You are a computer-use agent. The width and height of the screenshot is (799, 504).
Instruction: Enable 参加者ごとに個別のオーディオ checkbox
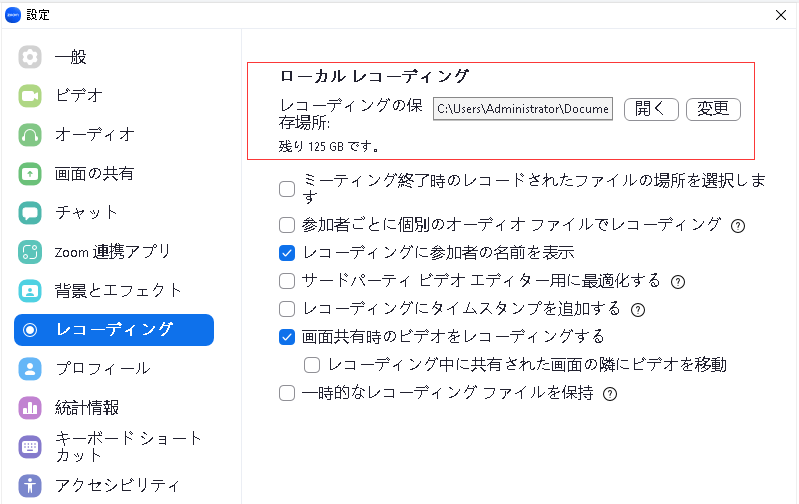[287, 225]
